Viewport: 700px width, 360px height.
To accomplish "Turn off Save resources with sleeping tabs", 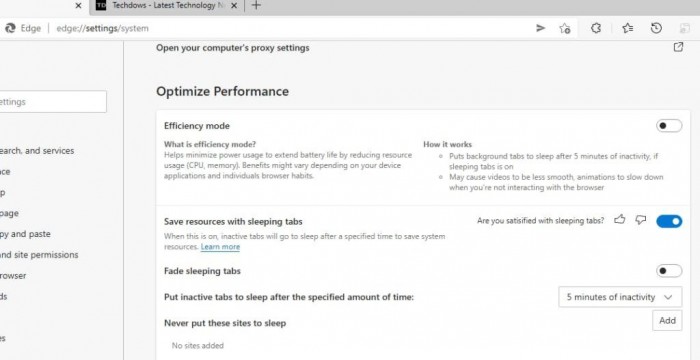I will (669, 221).
